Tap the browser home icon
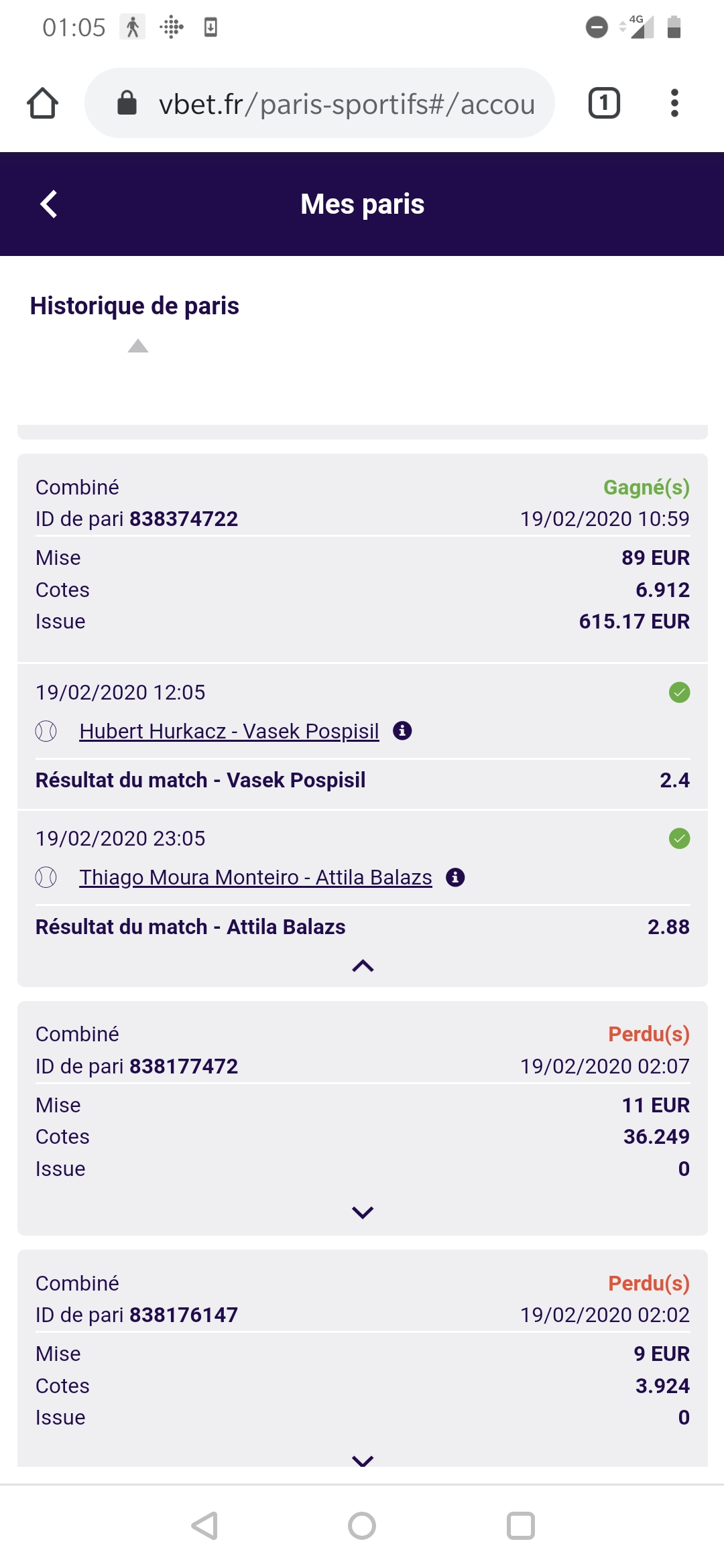 click(43, 103)
